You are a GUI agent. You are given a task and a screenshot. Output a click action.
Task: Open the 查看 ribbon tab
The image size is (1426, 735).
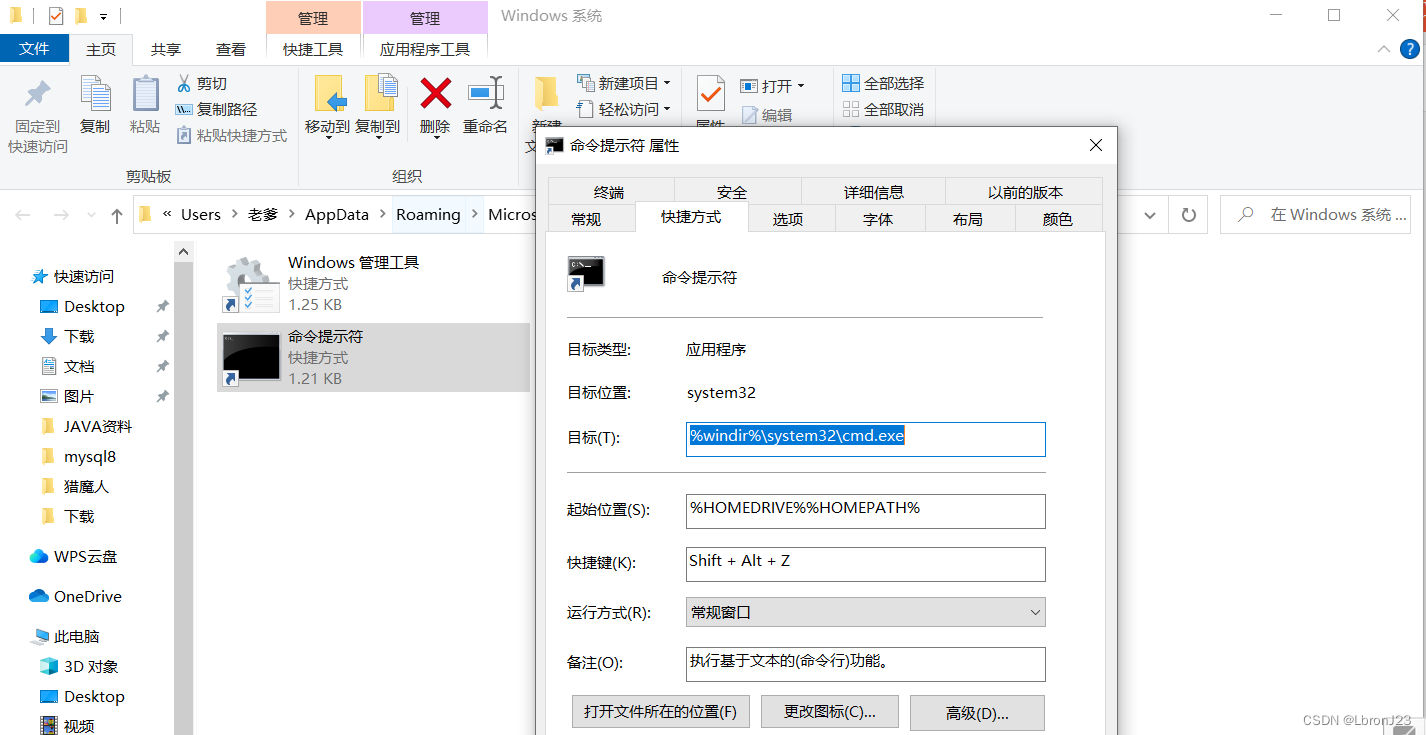click(x=230, y=48)
